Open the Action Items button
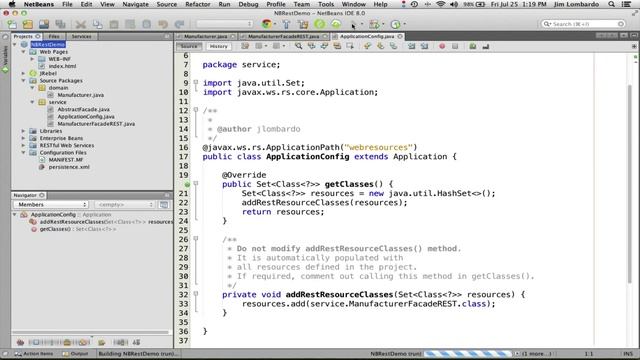The image size is (640, 360). tap(34, 353)
